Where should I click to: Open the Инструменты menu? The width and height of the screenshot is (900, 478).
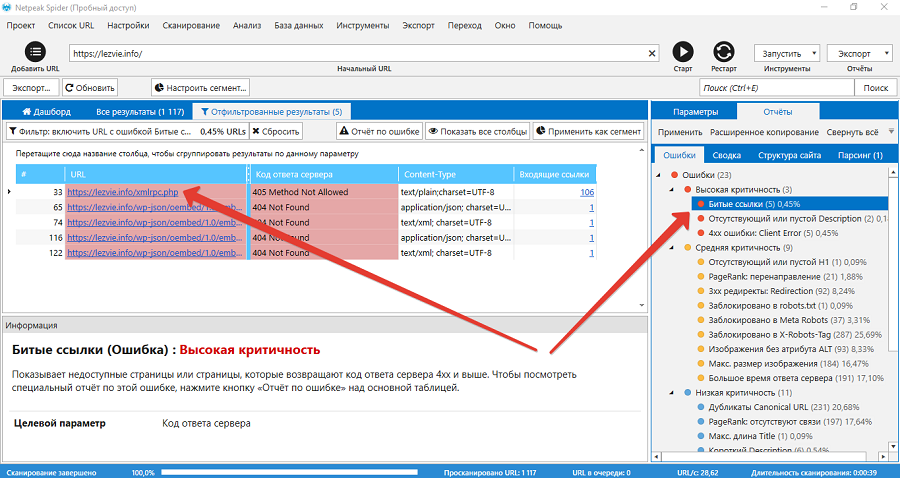click(363, 25)
